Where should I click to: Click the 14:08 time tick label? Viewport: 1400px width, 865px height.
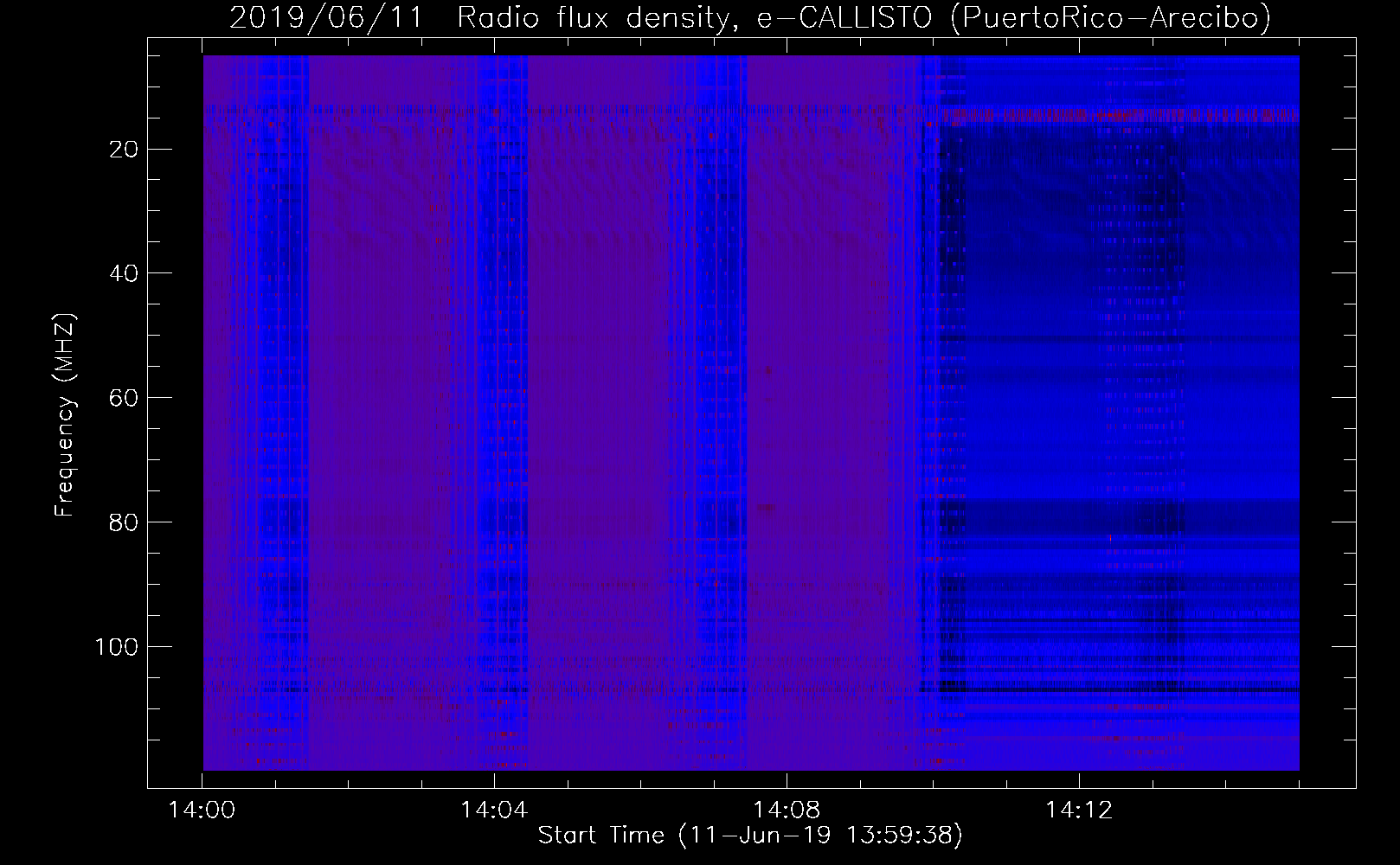tap(787, 811)
